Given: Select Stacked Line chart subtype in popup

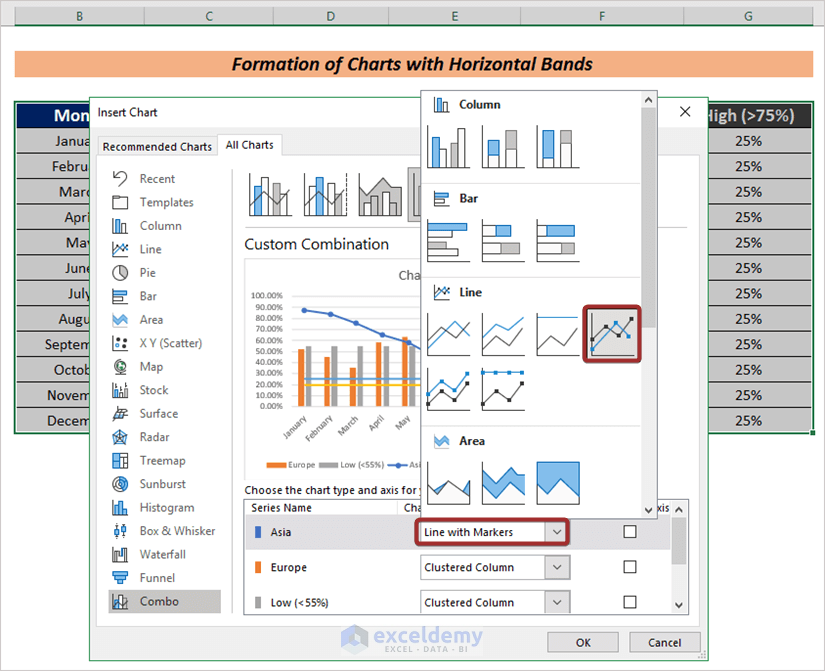Looking at the screenshot, I should 503,334.
